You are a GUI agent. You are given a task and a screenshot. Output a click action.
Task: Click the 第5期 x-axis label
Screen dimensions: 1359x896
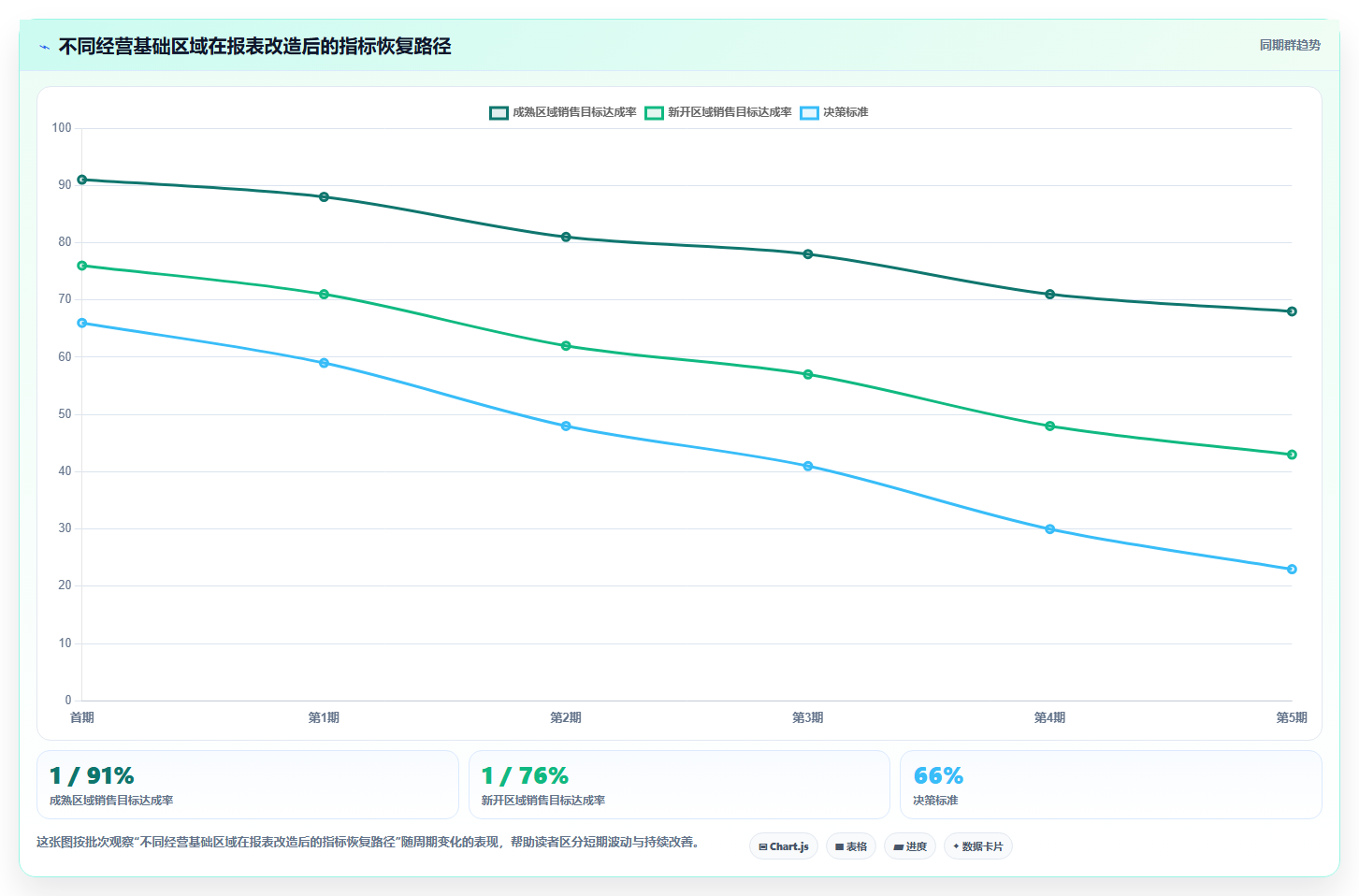tap(1292, 717)
